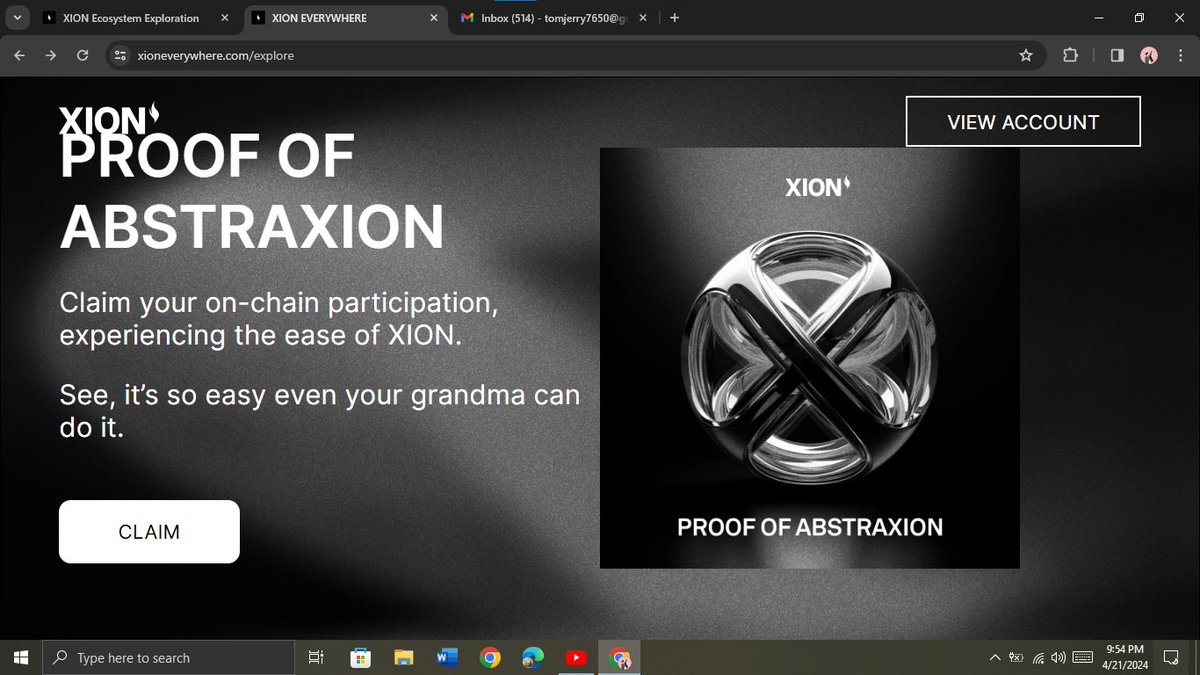The height and width of the screenshot is (675, 1200).
Task: Open YouTube app from taskbar
Action: point(576,657)
